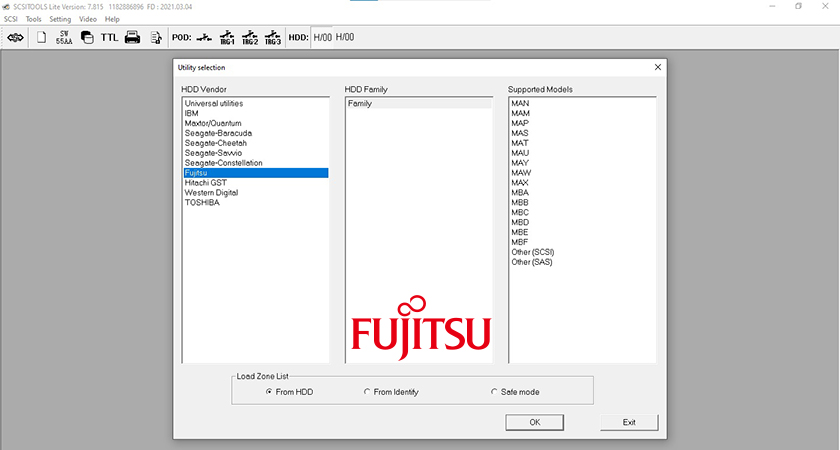840x450 pixels.
Task: Select the highlighted Fujitsu vendor
Action: 256,173
